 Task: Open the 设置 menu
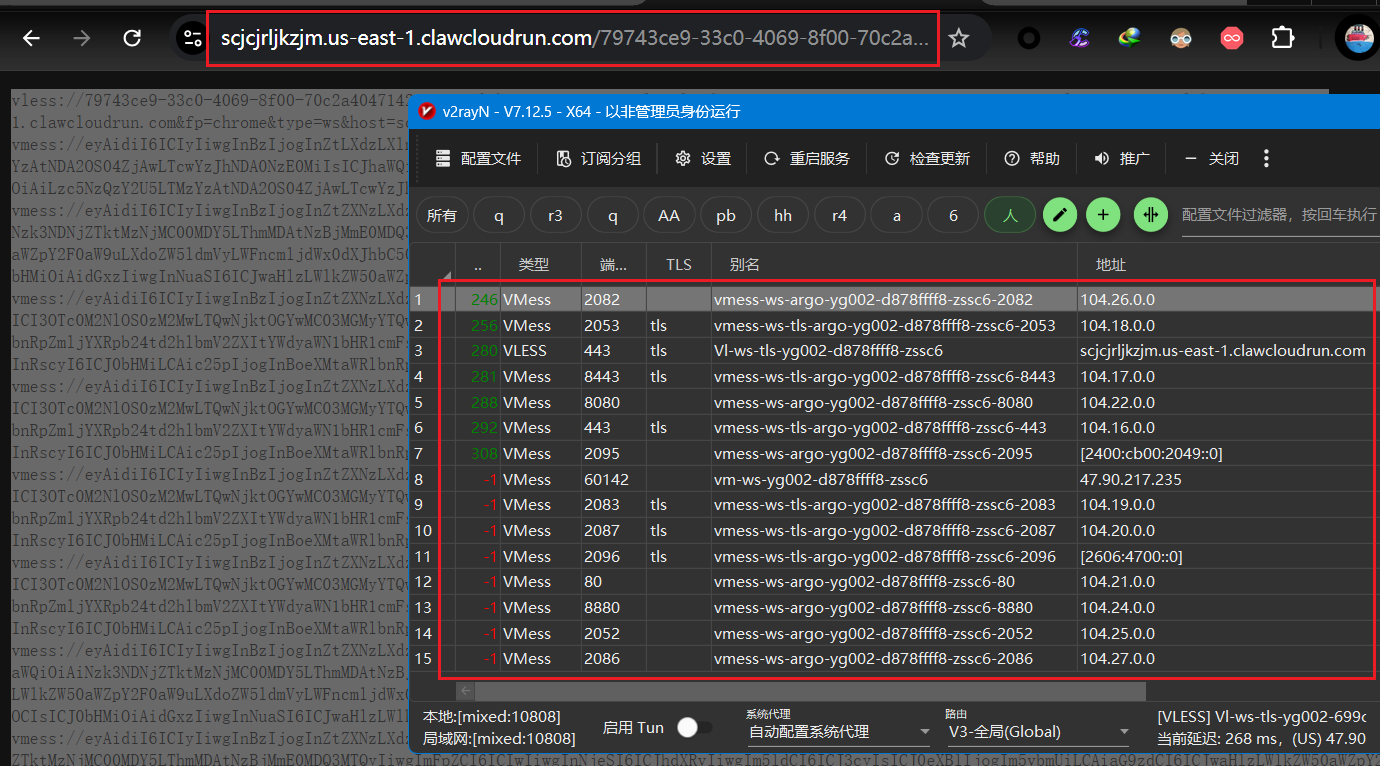coord(704,158)
